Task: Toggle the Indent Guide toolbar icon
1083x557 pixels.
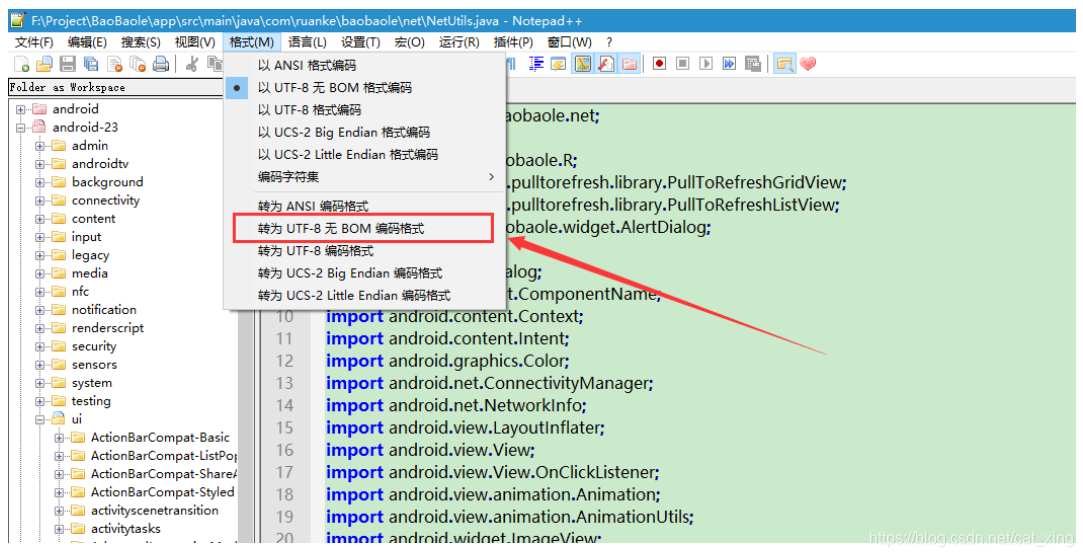Action: coord(536,64)
